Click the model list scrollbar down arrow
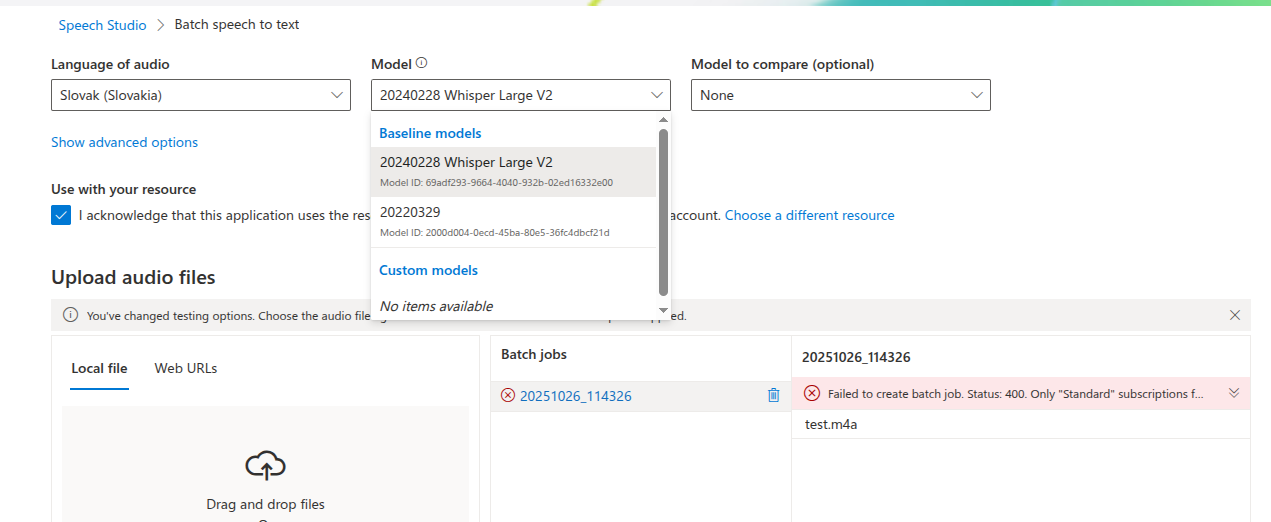 pos(662,310)
